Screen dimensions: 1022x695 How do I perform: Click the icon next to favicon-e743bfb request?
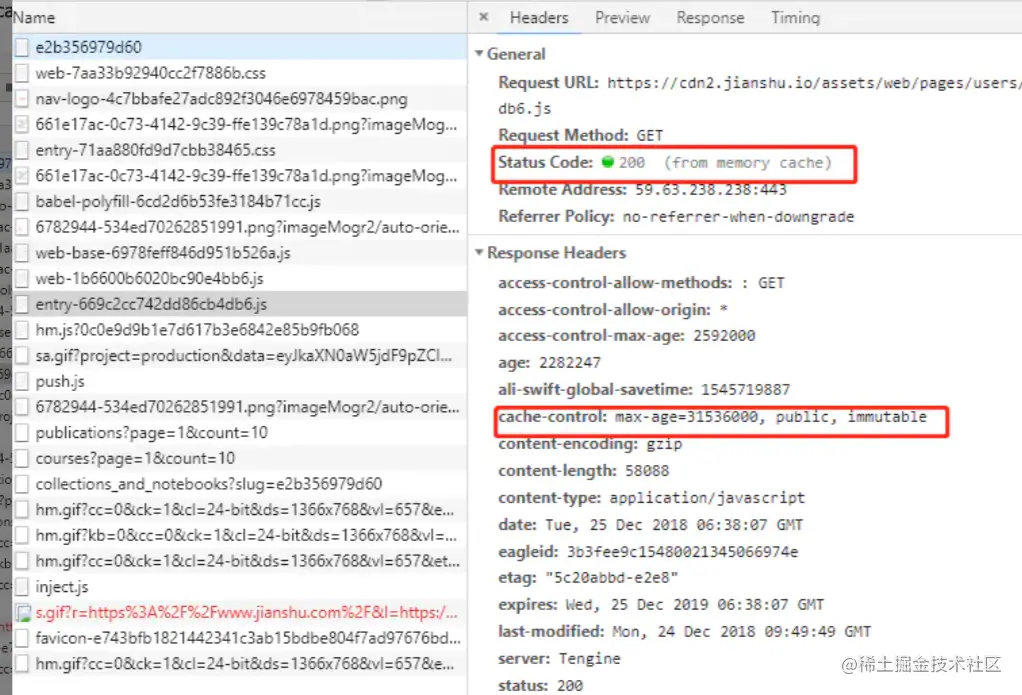pos(20,638)
